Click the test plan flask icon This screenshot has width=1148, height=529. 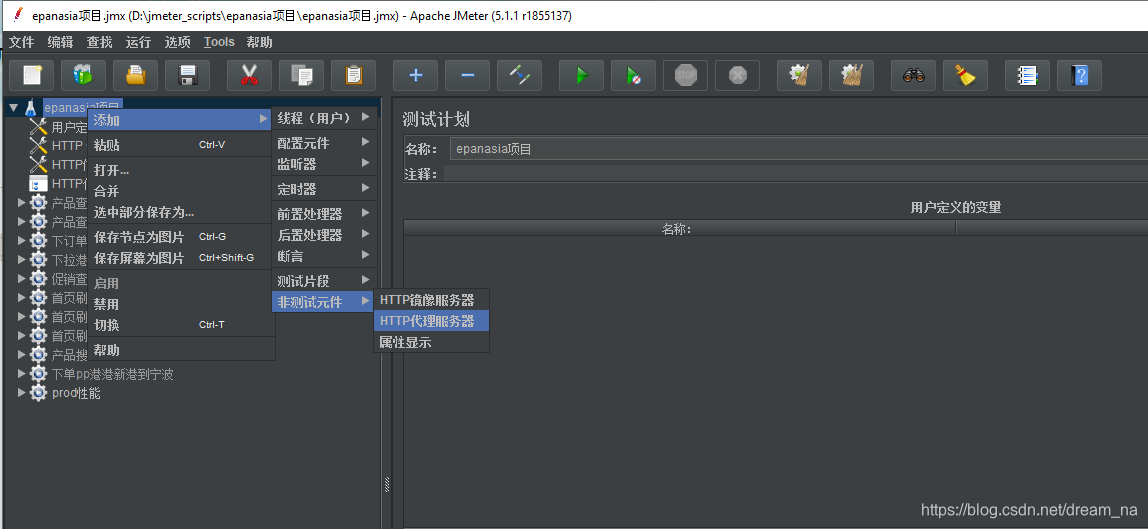coord(31,108)
